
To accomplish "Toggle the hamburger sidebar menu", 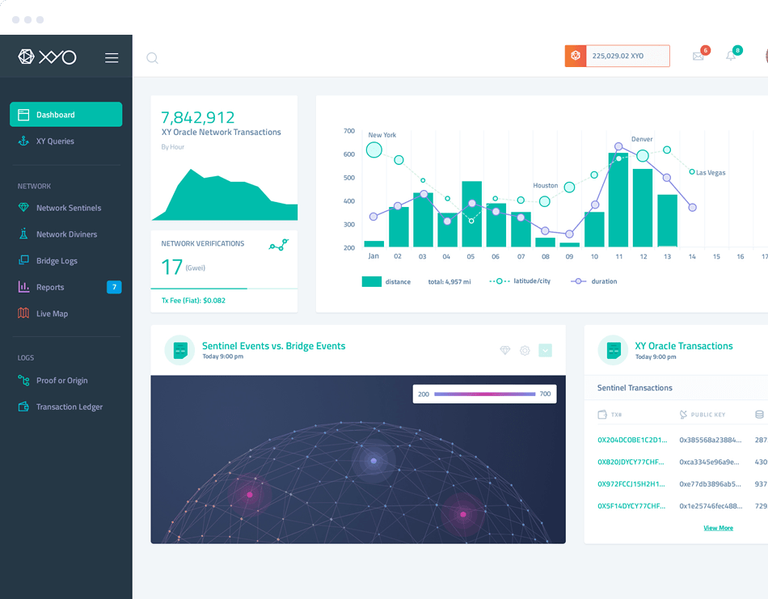I will pyautogui.click(x=112, y=58).
